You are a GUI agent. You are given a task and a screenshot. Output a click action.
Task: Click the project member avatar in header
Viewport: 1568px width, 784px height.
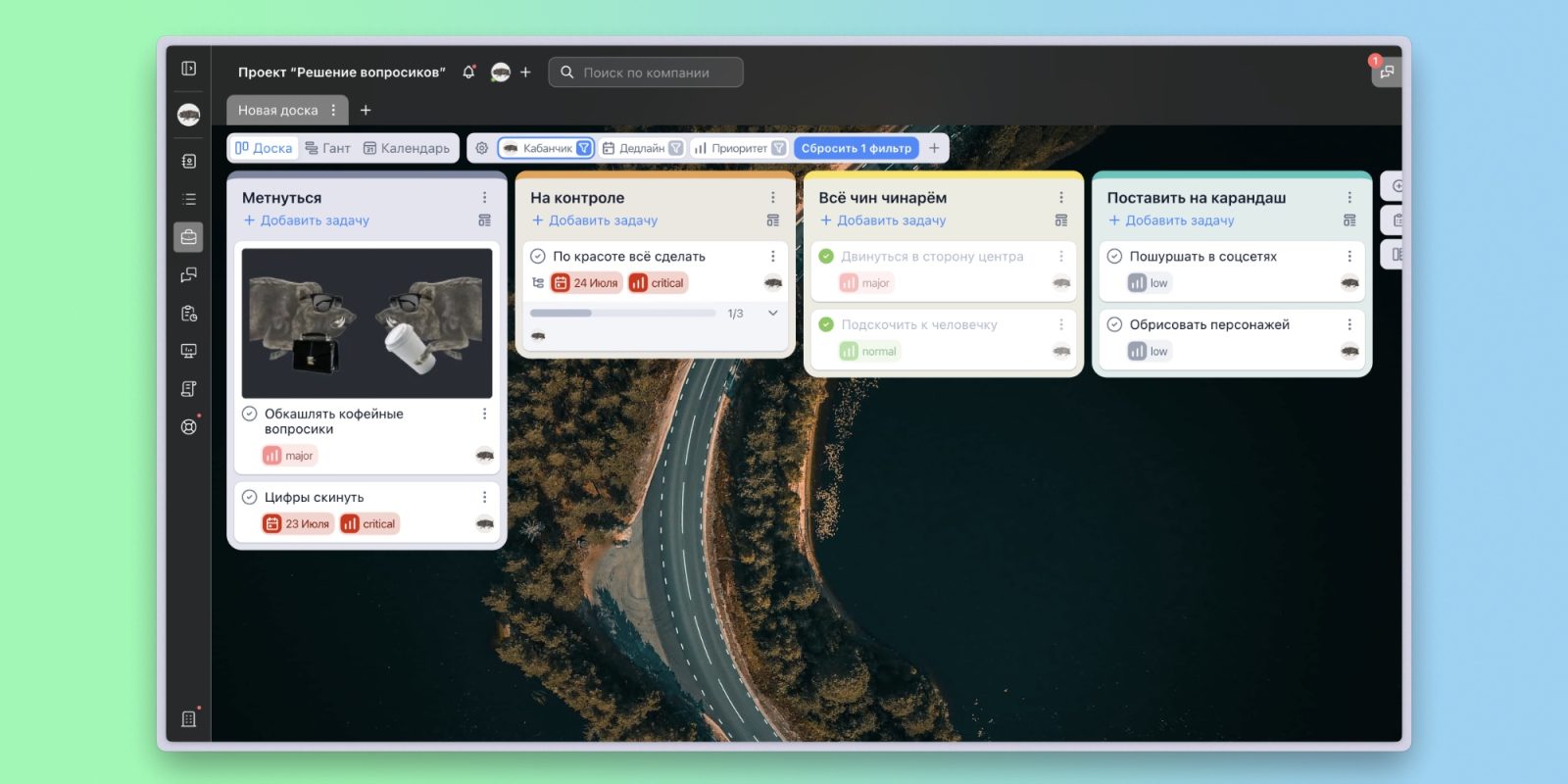pyautogui.click(x=501, y=73)
